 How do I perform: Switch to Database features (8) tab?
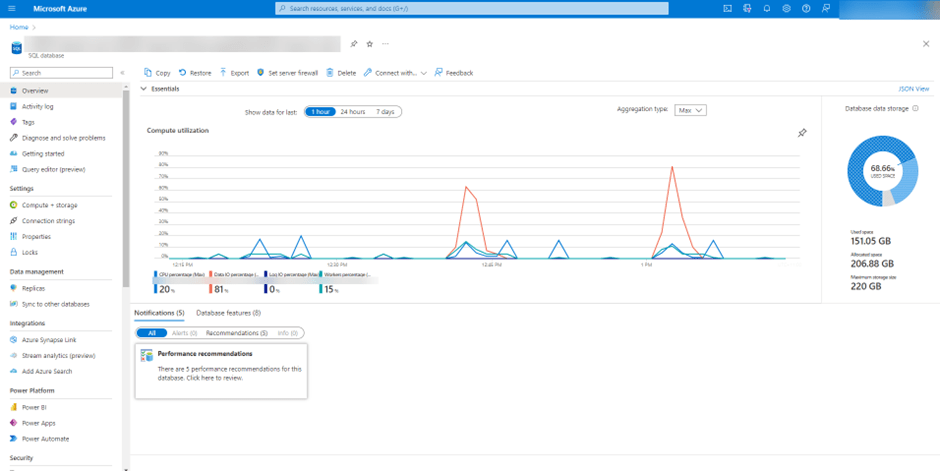click(228, 313)
